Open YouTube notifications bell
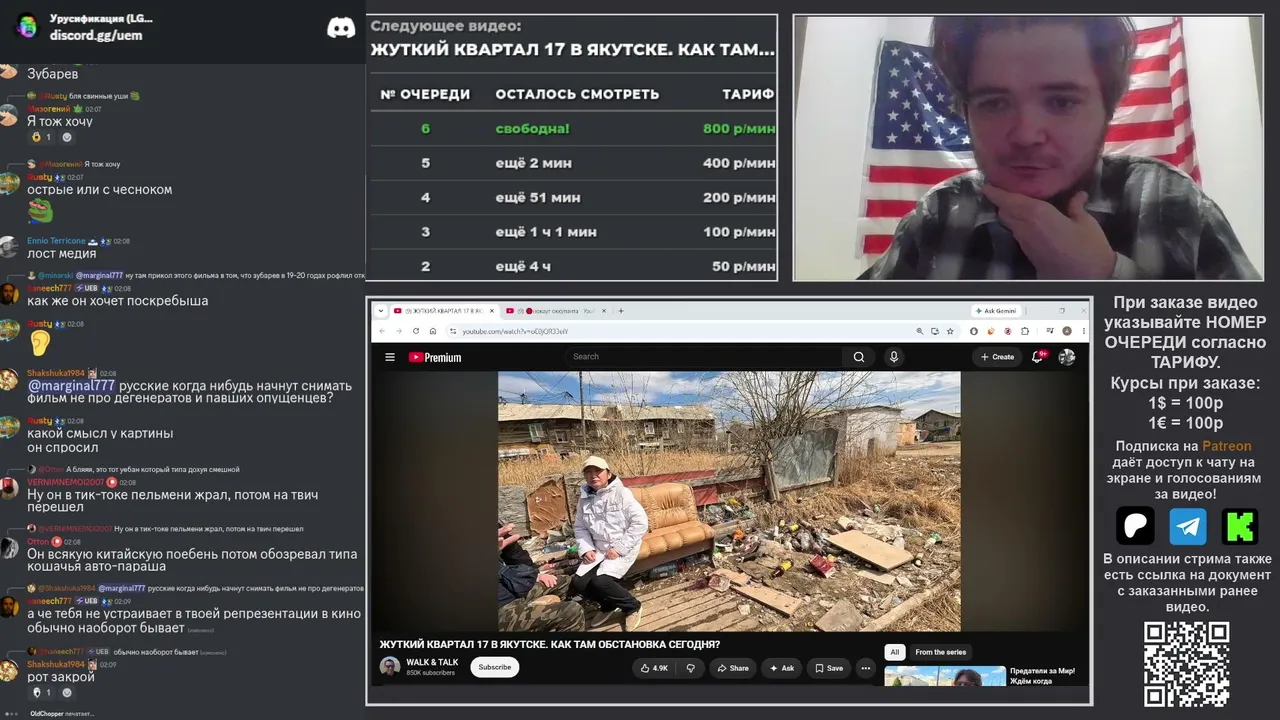Image resolution: width=1280 pixels, height=720 pixels. tap(1038, 357)
